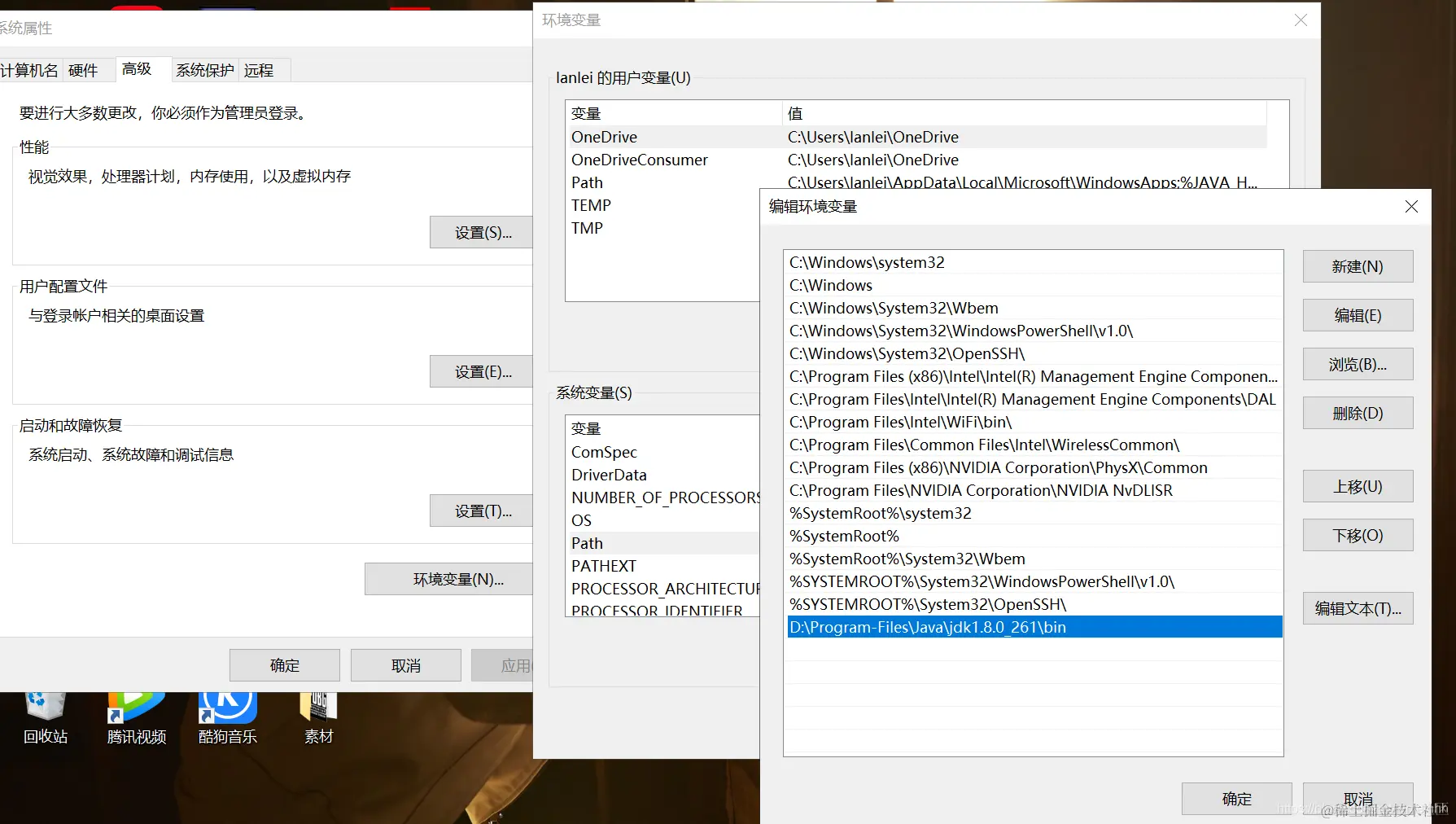Select the NVIDIA PhysX\Common path entry
Viewport: 1456px width, 824px height.
(1034, 467)
